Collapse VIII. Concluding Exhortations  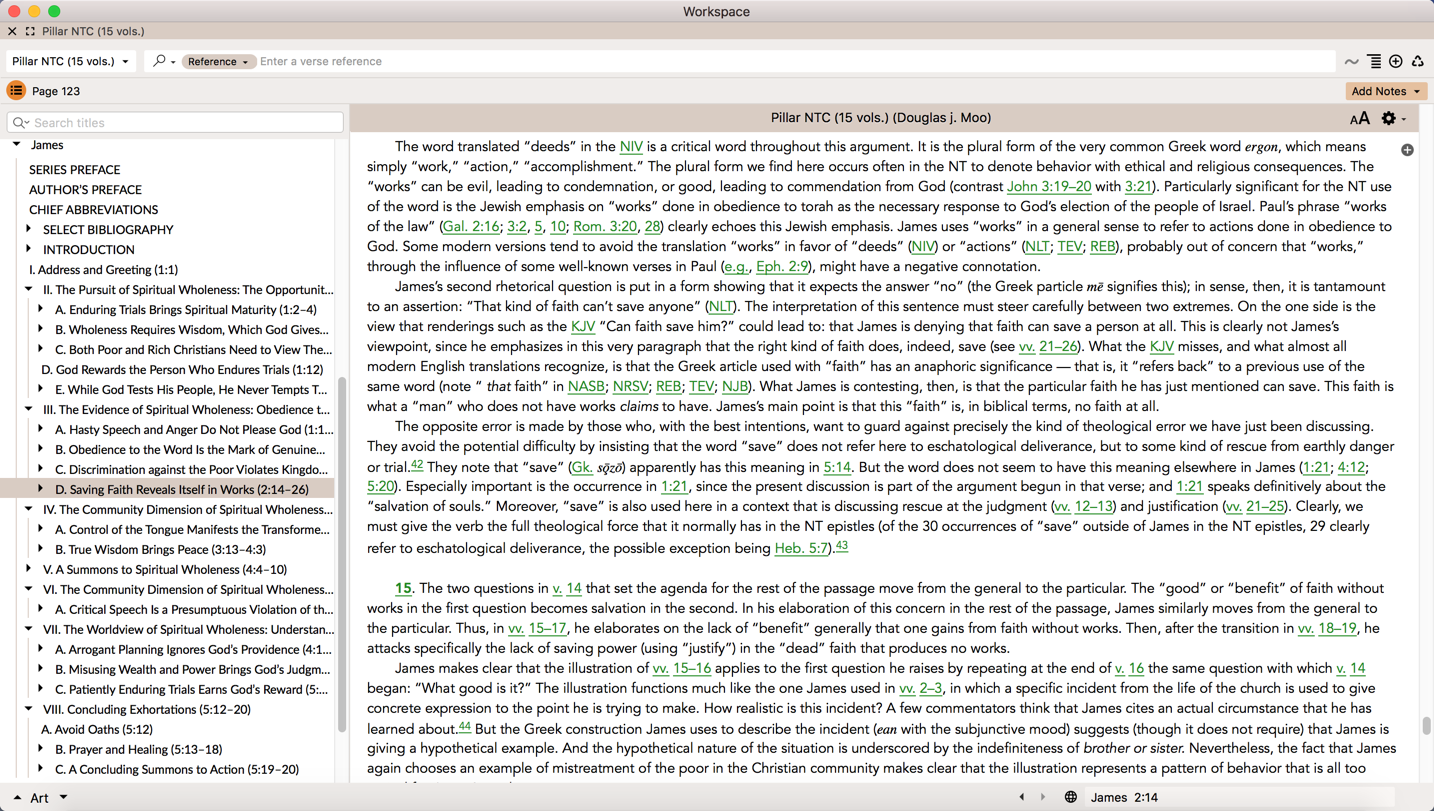point(29,709)
